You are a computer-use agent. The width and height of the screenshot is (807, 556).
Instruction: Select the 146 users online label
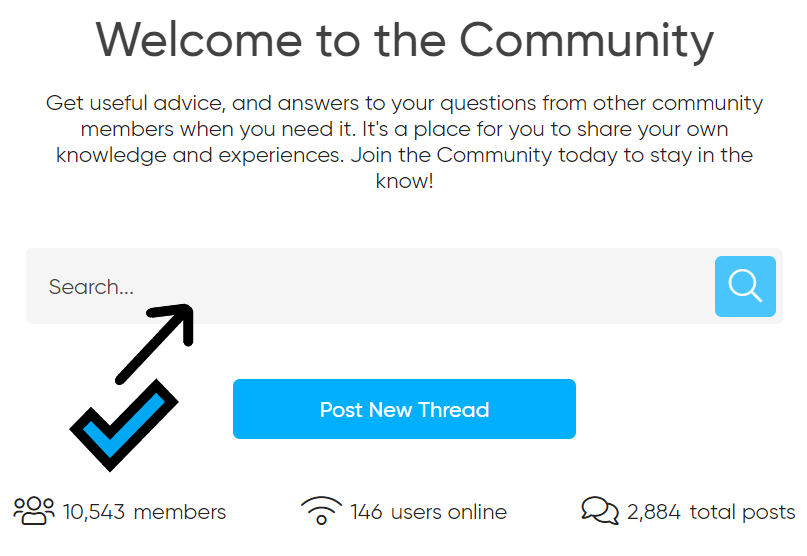pyautogui.click(x=428, y=512)
